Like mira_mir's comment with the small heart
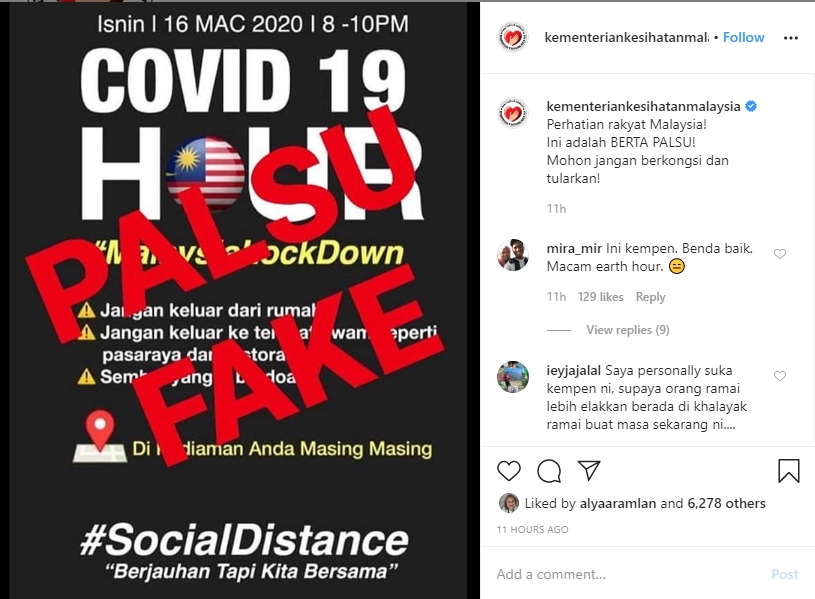The image size is (815, 599). pyautogui.click(x=780, y=254)
